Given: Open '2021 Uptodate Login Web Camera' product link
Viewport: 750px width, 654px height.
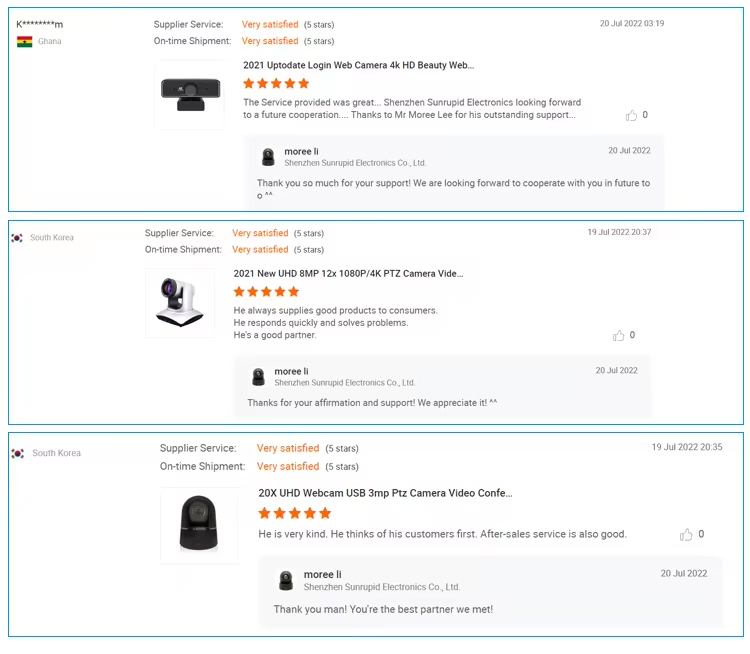Looking at the screenshot, I should tap(358, 65).
